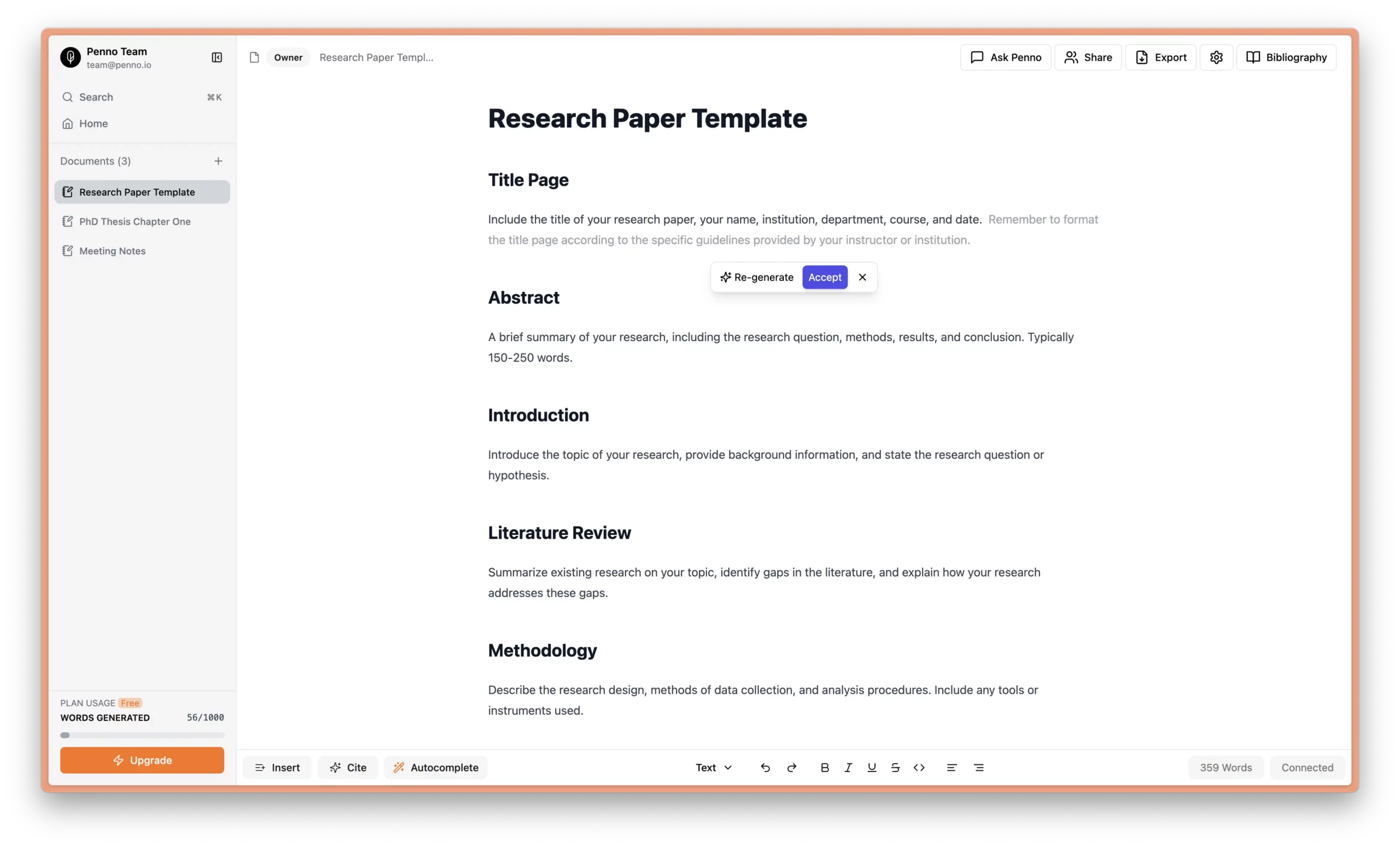Accept the AI suggestion

(825, 277)
